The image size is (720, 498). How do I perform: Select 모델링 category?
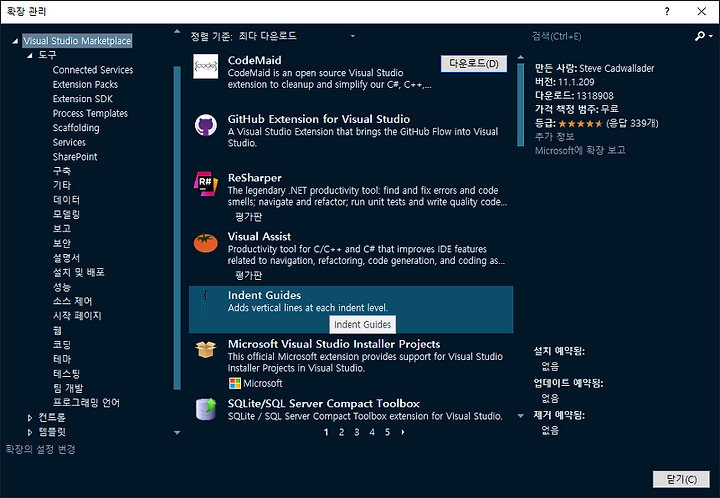[x=66, y=214]
